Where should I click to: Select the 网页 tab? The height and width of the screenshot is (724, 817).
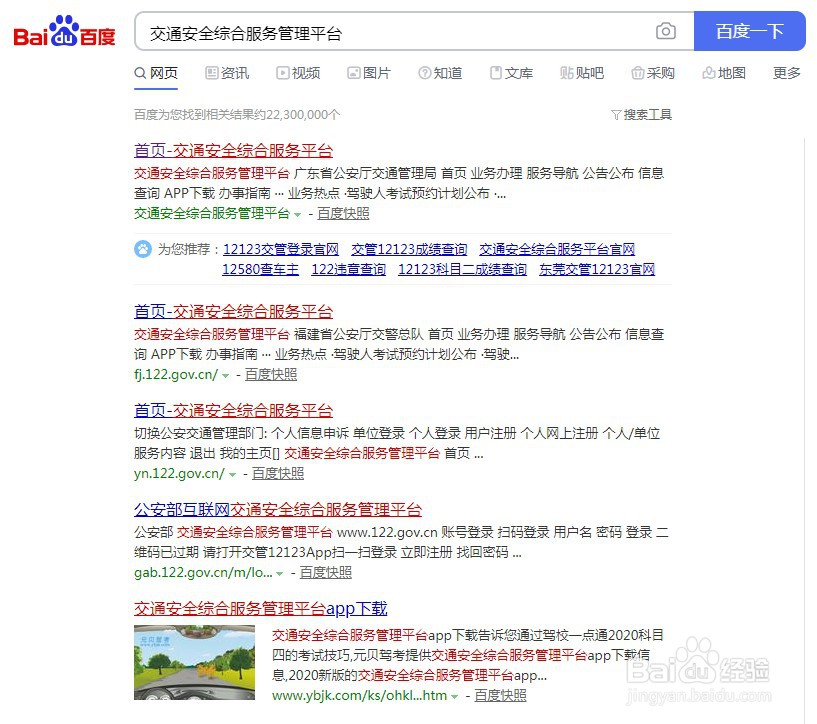156,73
